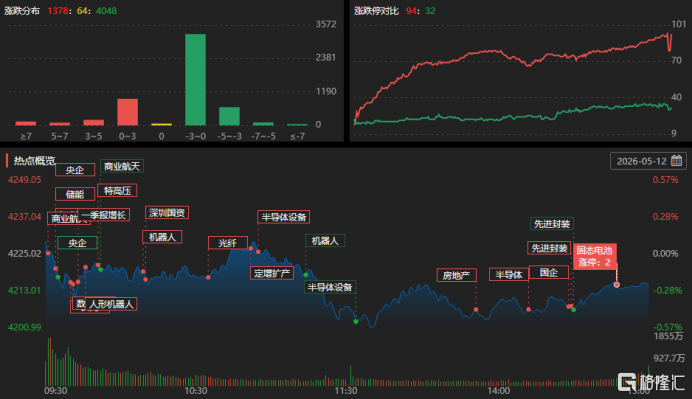Click the red 0.28% axis value
The width and height of the screenshot is (692, 399).
[666, 217]
